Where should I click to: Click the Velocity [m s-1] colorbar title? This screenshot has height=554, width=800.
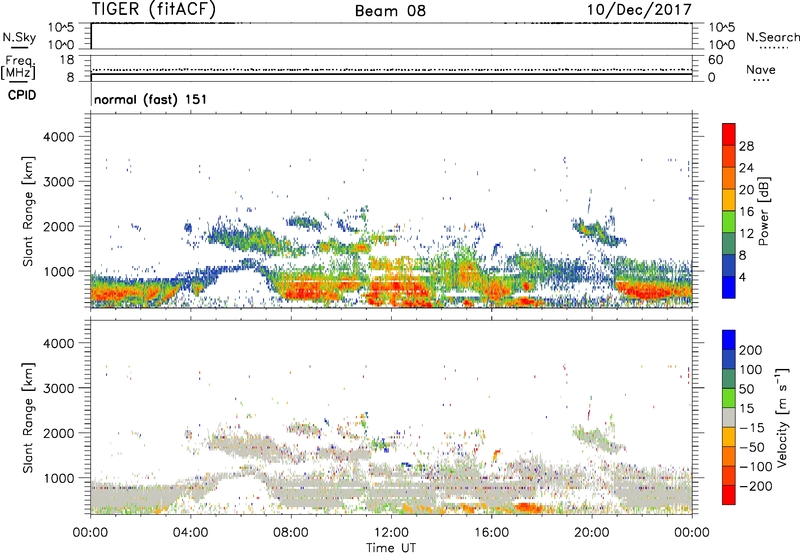(x=782, y=417)
